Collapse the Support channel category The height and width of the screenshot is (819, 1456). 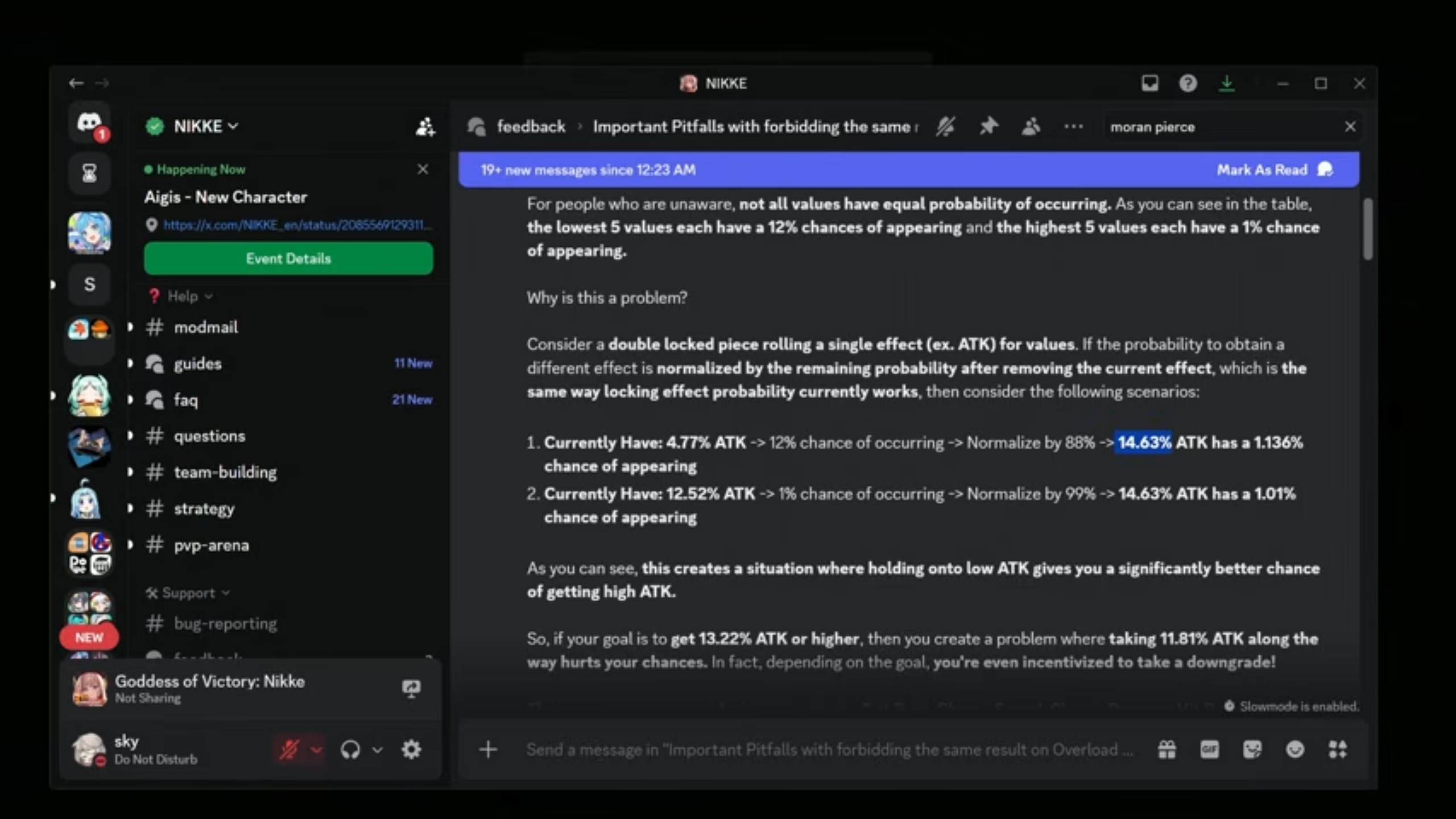(188, 593)
